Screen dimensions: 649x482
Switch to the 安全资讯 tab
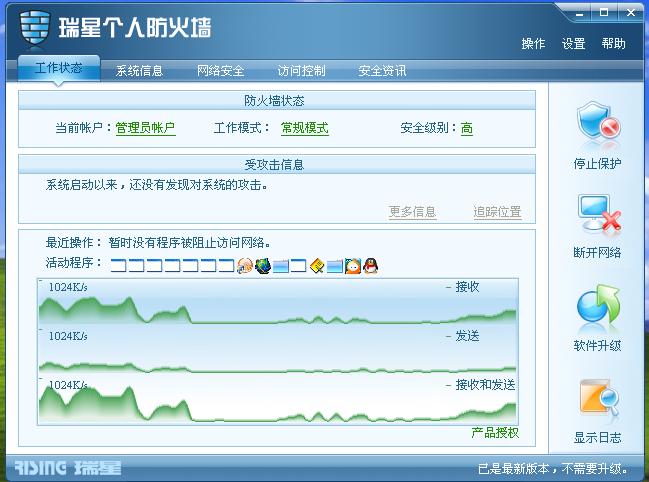coord(382,71)
